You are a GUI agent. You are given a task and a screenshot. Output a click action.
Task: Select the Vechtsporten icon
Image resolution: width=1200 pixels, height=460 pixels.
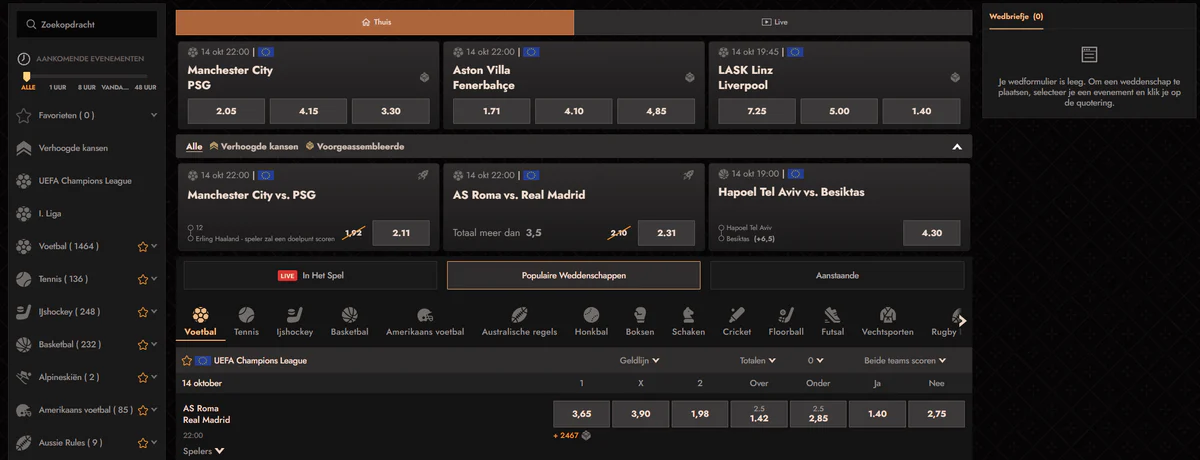click(887, 315)
